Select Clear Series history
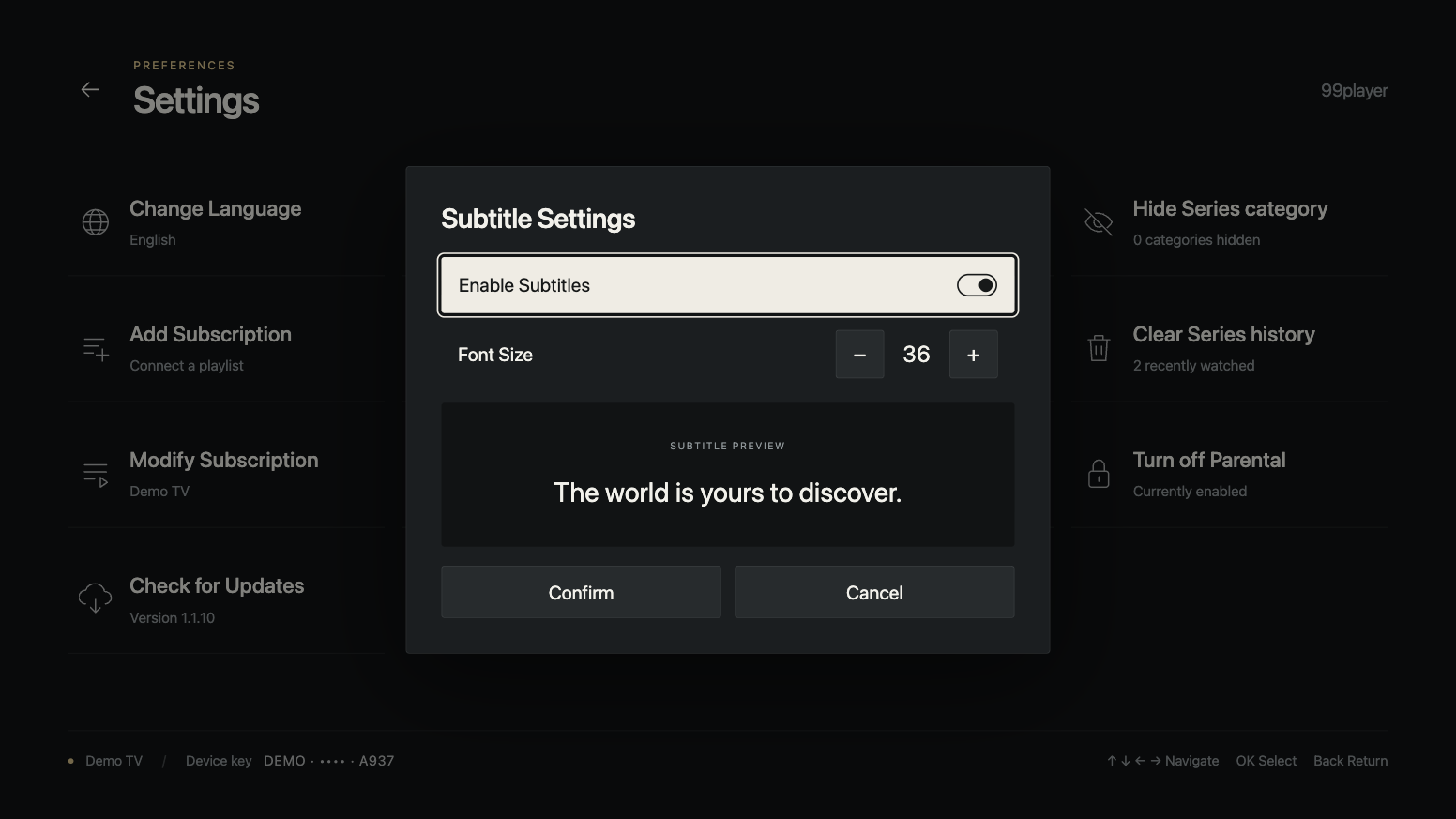The height and width of the screenshot is (819, 1456). coord(1231,348)
